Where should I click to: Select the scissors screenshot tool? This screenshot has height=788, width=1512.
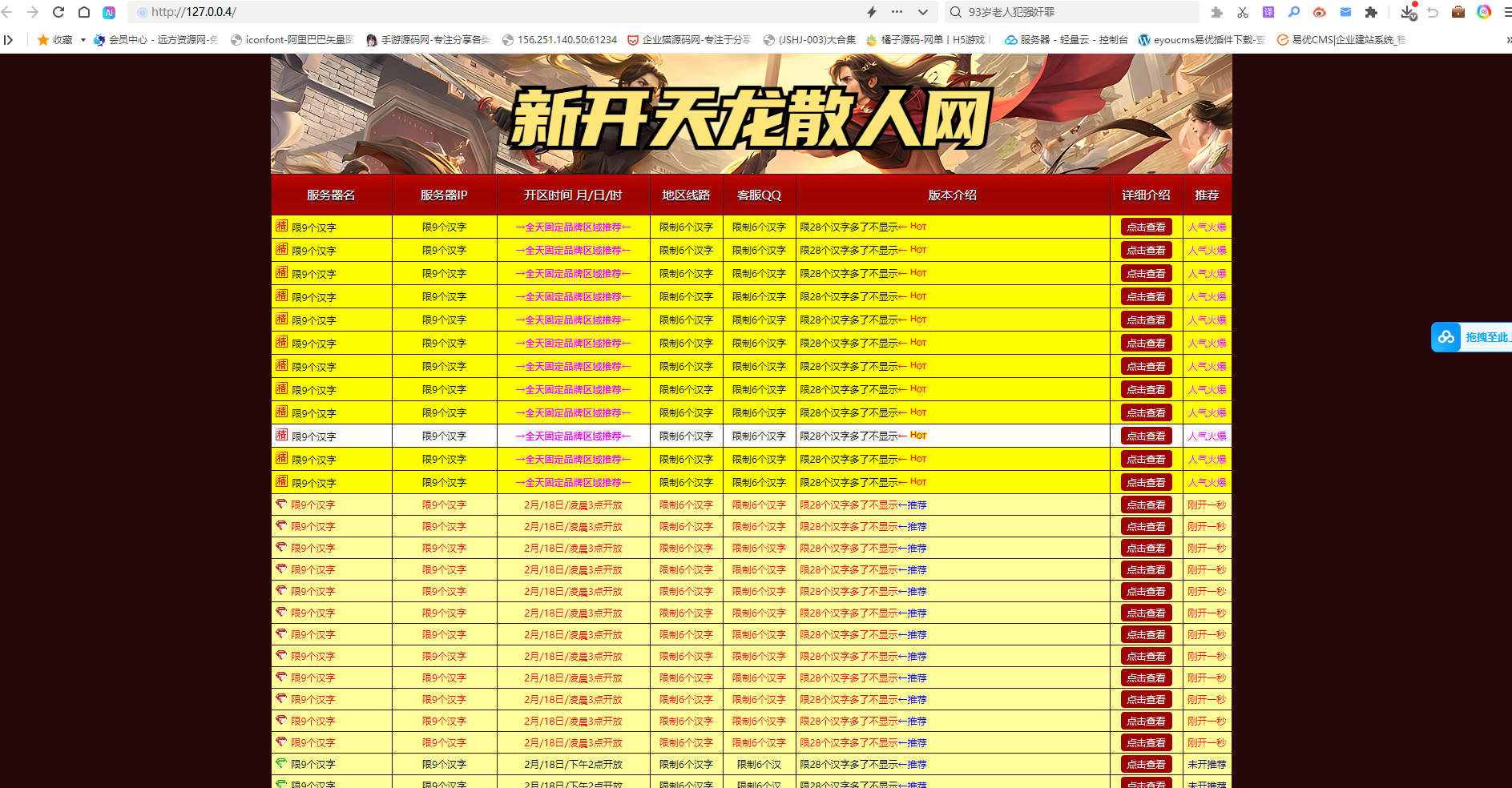[x=1243, y=12]
